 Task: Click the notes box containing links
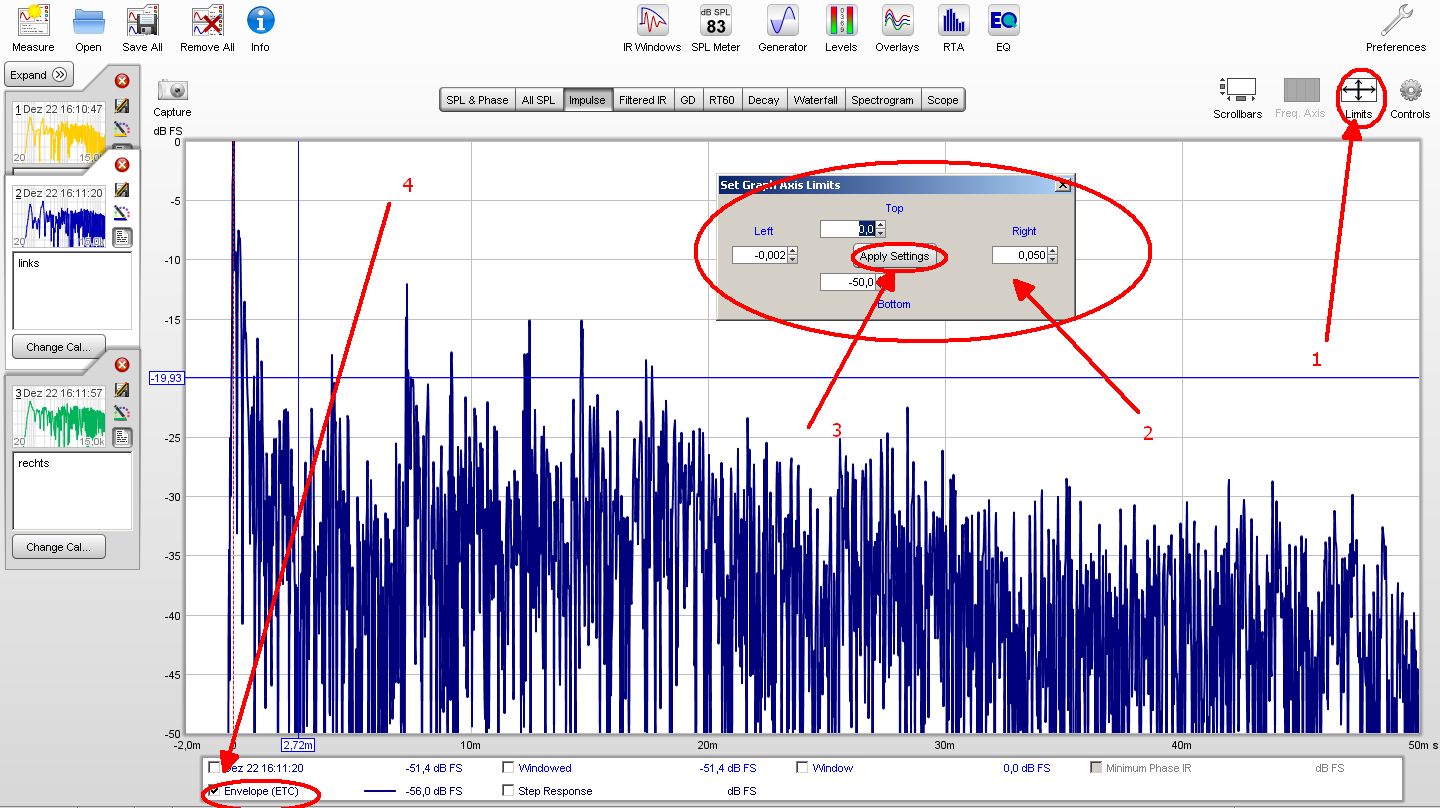[x=72, y=290]
